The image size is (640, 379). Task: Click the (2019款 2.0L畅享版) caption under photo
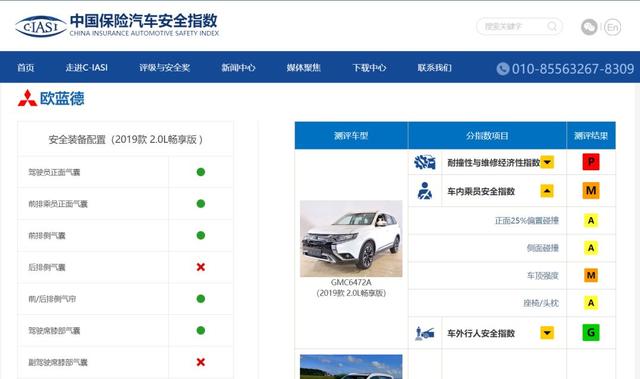(351, 293)
